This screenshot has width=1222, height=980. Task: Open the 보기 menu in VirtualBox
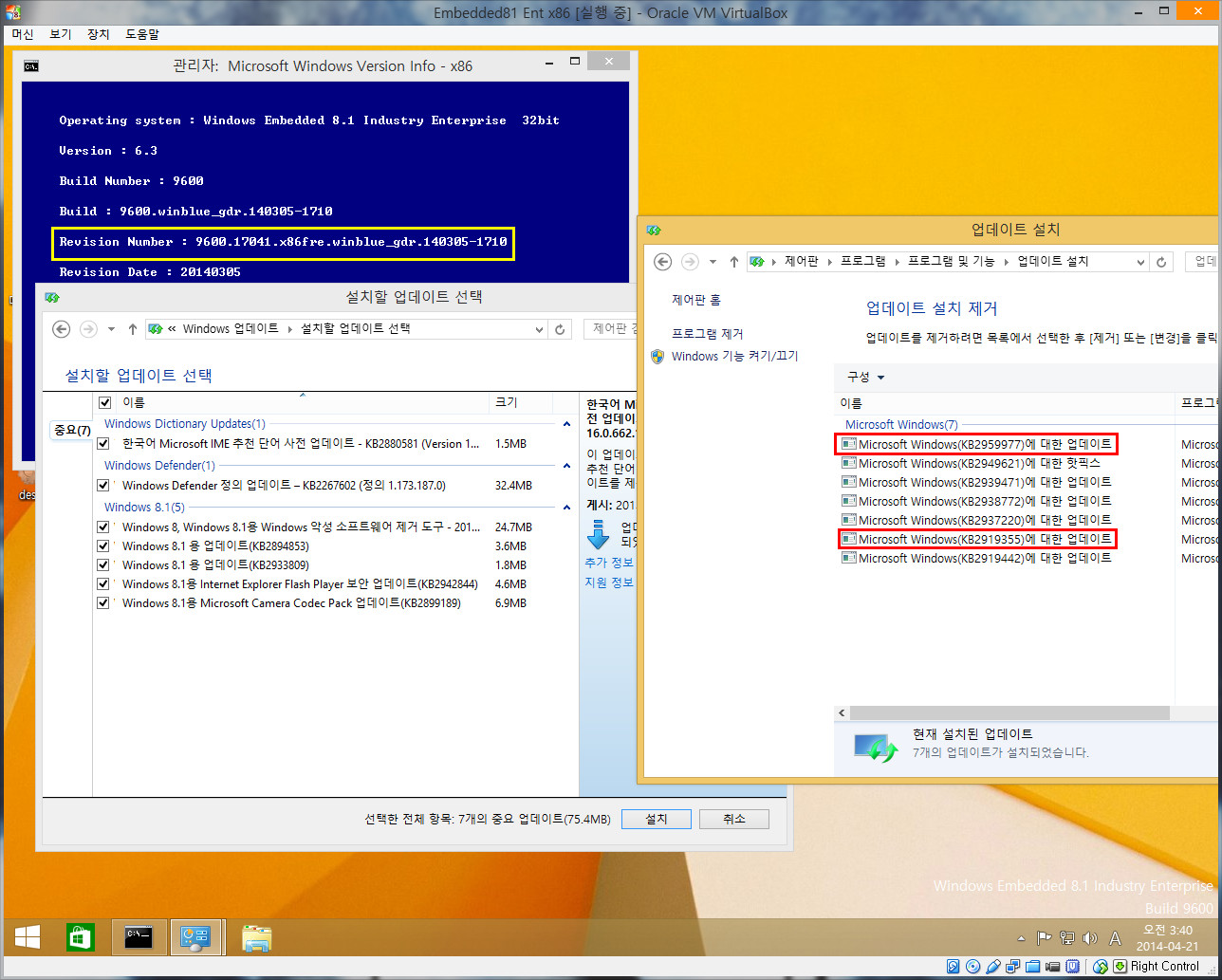coord(61,34)
